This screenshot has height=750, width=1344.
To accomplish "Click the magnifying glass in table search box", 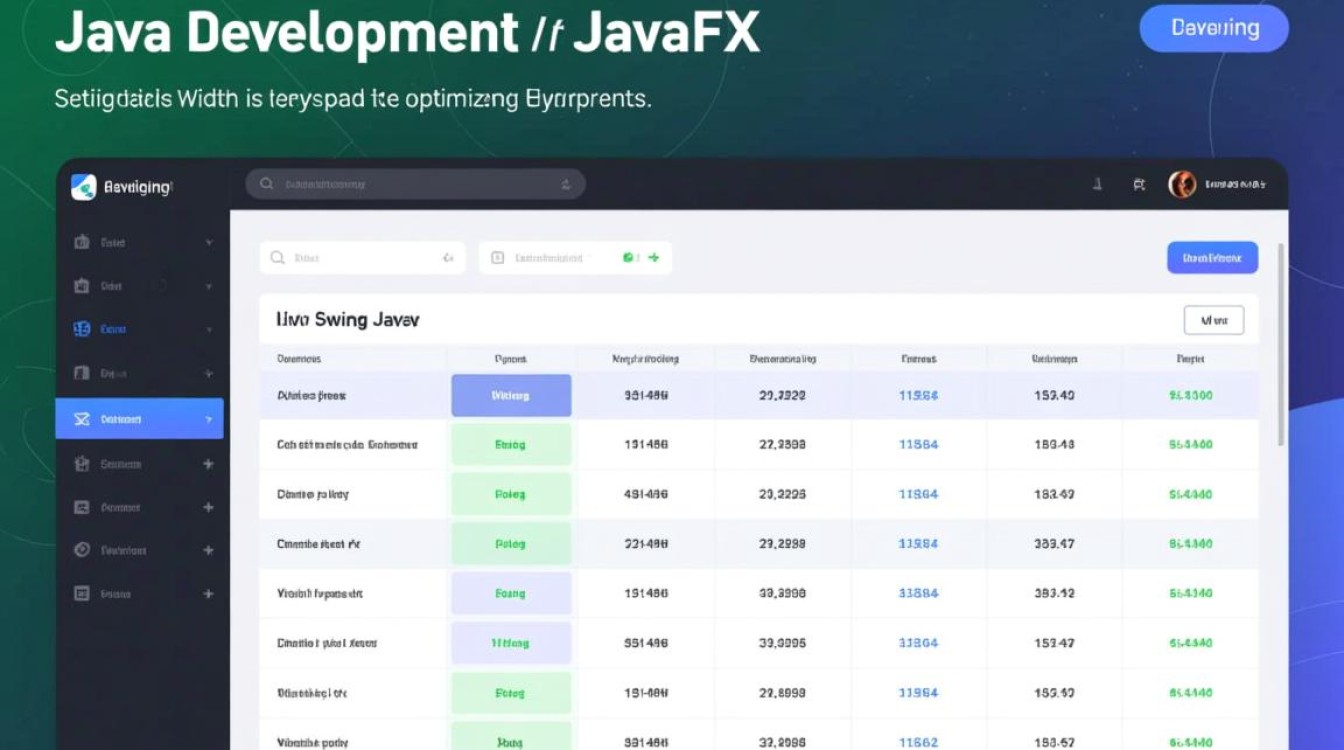I will point(277,257).
